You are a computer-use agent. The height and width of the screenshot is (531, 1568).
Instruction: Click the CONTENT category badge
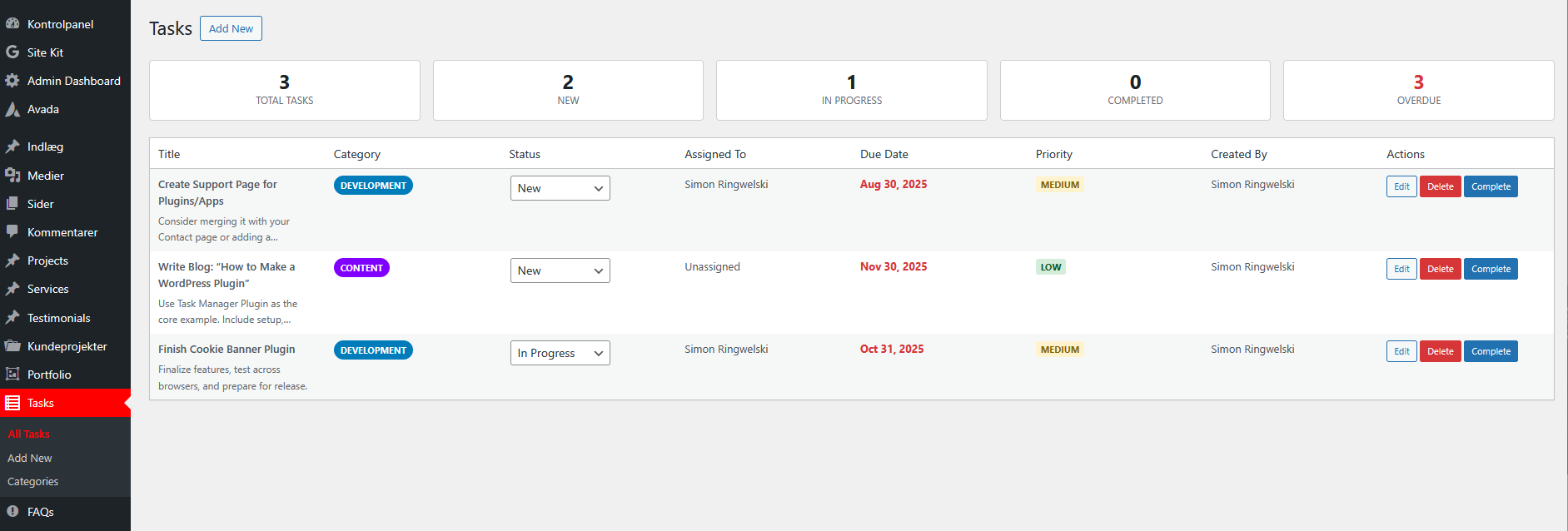click(x=361, y=268)
